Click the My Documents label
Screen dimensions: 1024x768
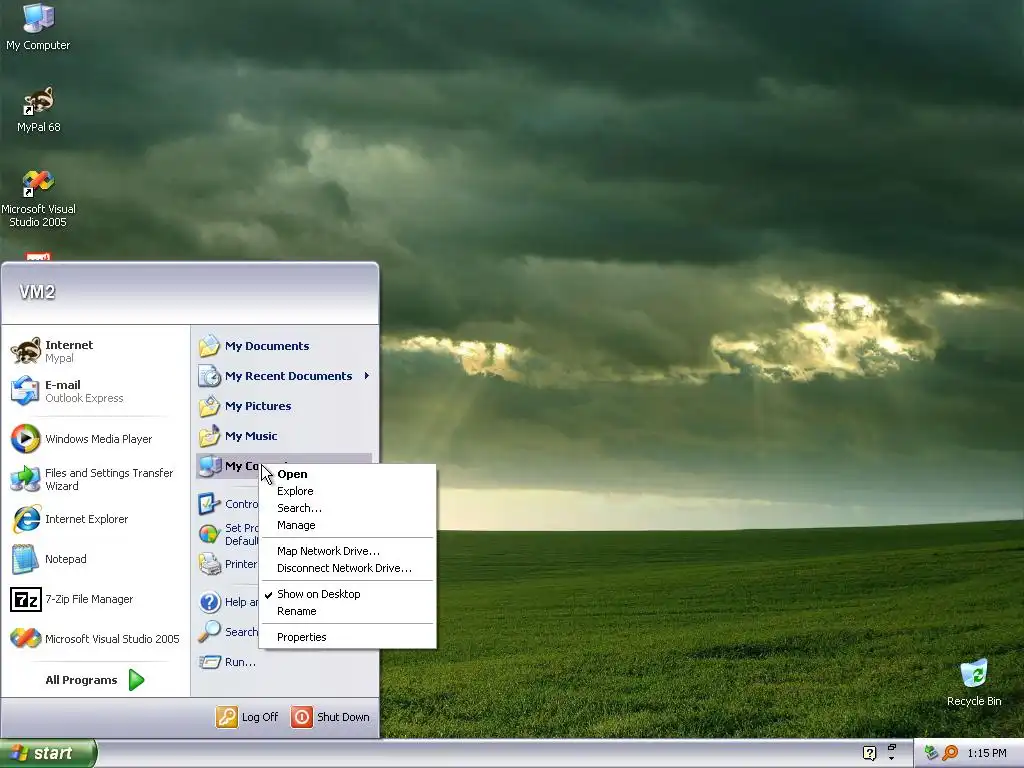267,346
